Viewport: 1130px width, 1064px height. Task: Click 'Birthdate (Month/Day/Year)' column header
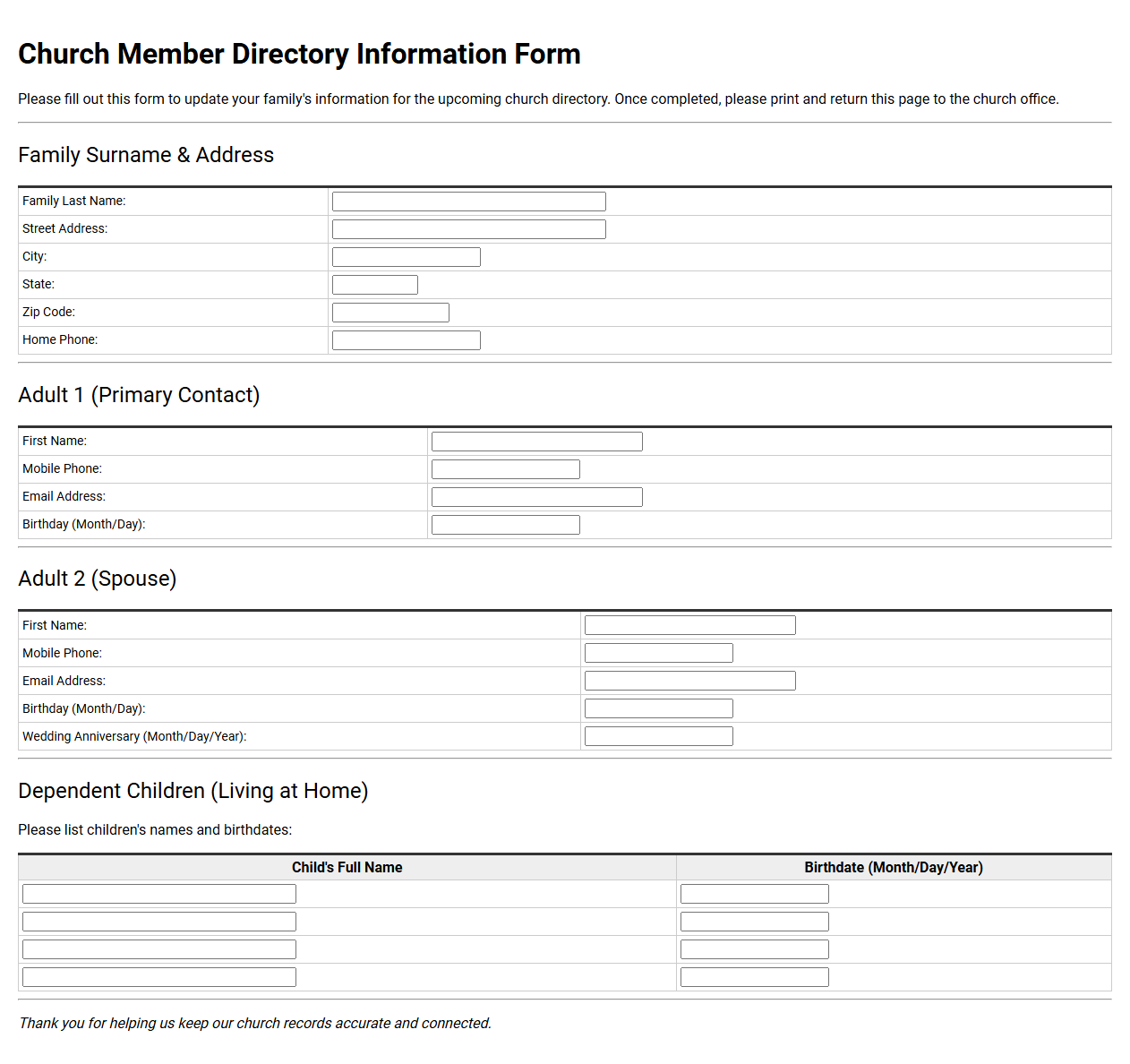(x=894, y=867)
